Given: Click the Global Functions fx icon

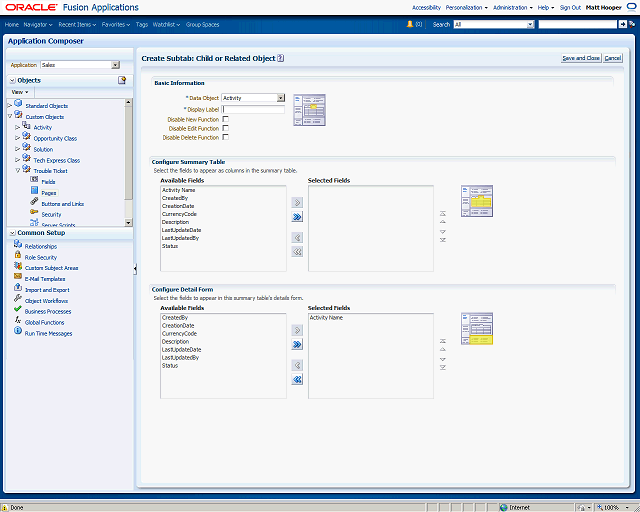Looking at the screenshot, I should click(x=18, y=320).
